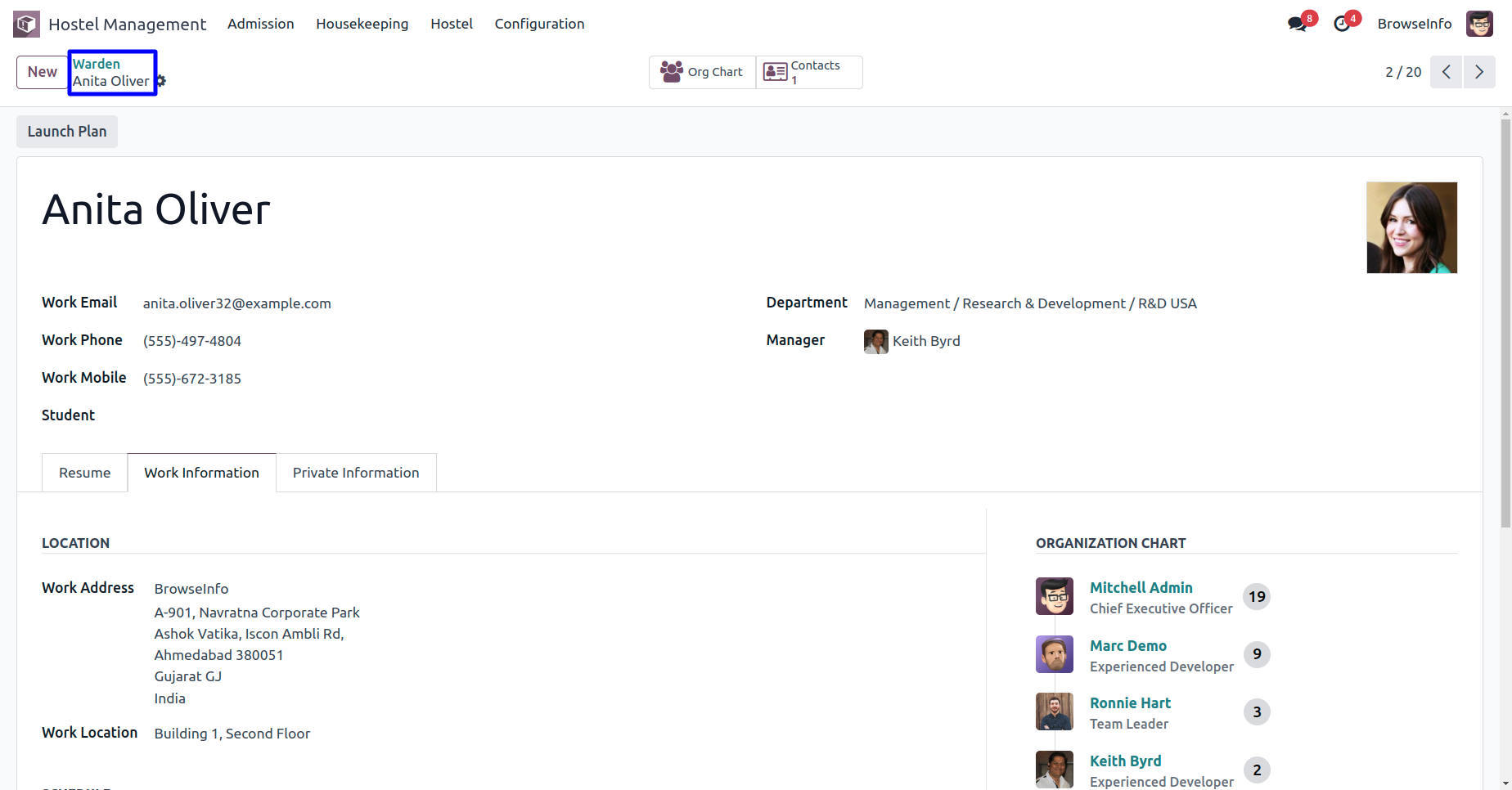Click the vertical scrollbar thumb

(x=1505, y=323)
